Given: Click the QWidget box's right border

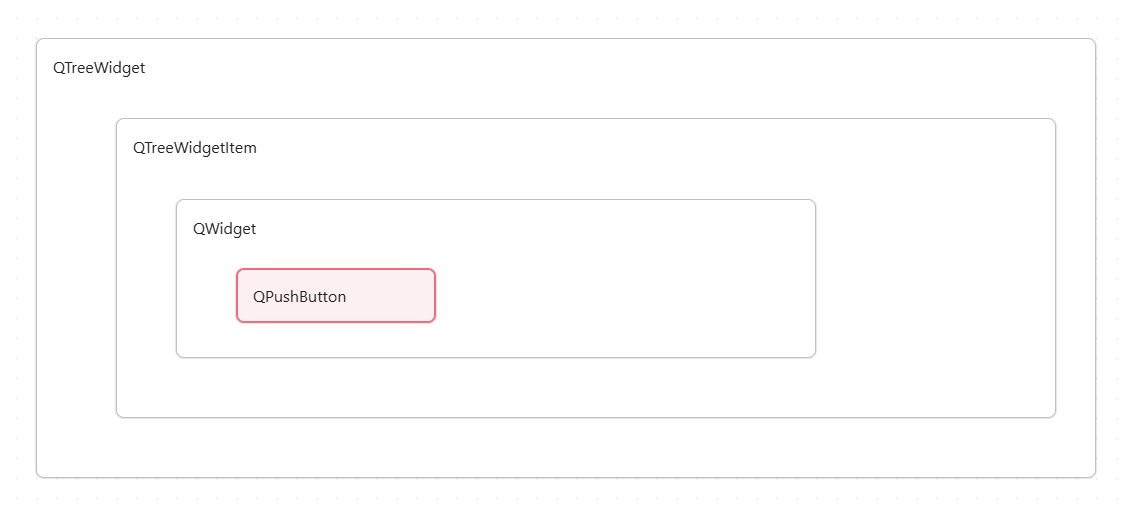Looking at the screenshot, I should 815,280.
